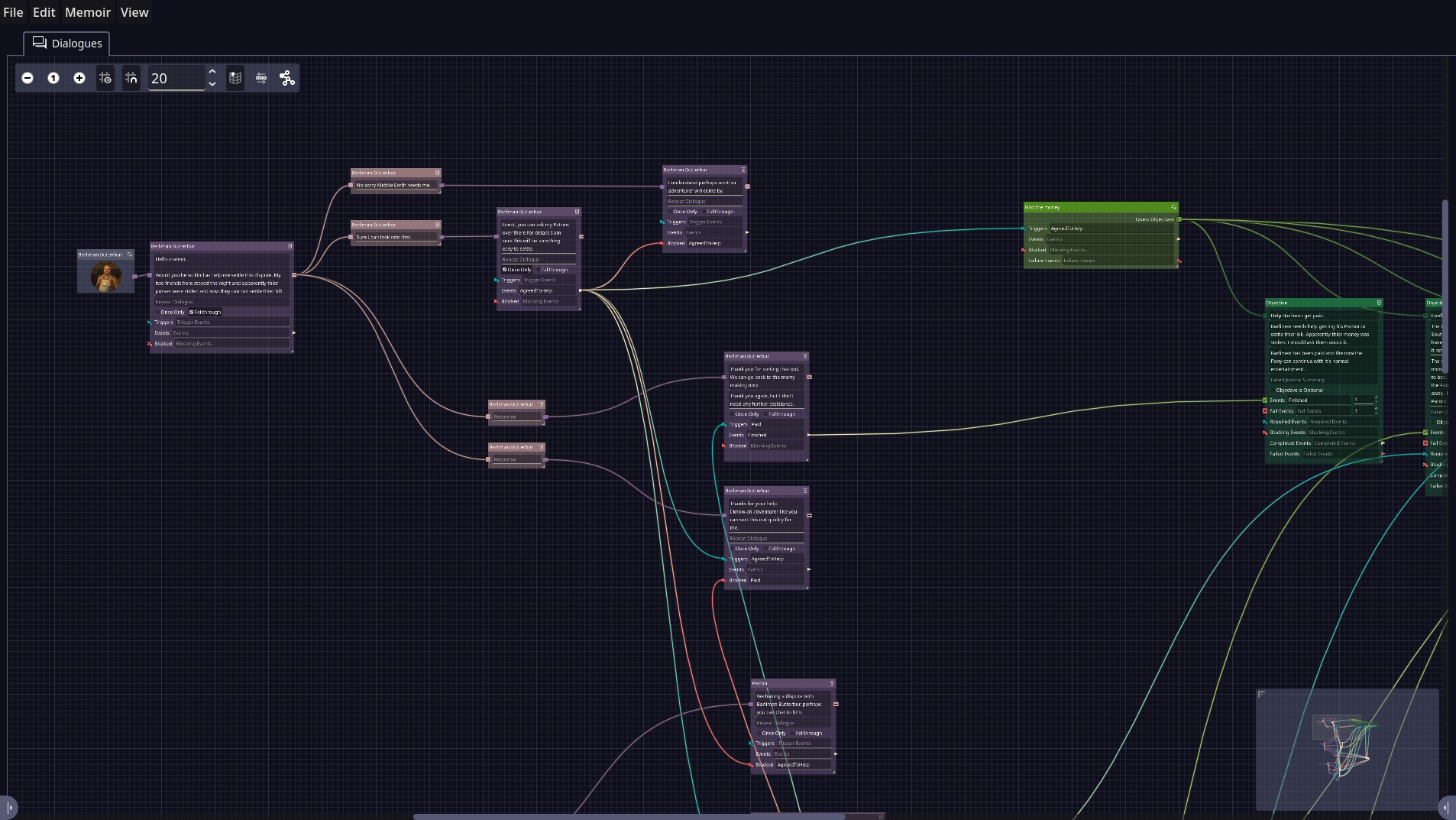Screen dimensions: 1456x820
Task: Toggle the snap-to-grid circle icon
Action: [x=105, y=78]
